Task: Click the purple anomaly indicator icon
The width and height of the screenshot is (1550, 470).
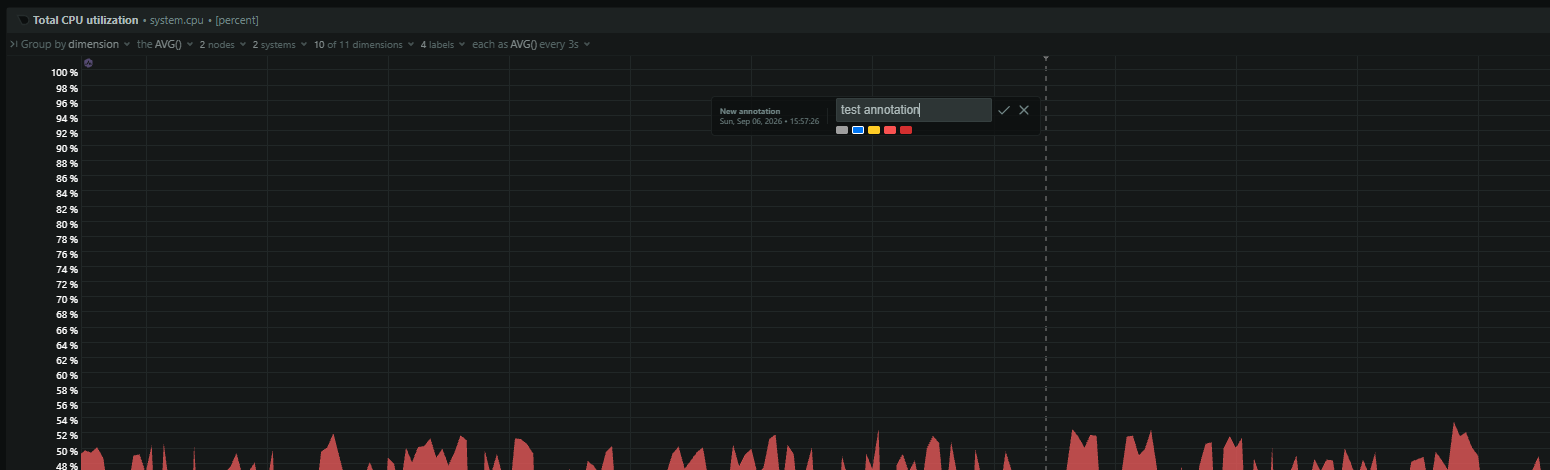Action: [88, 63]
